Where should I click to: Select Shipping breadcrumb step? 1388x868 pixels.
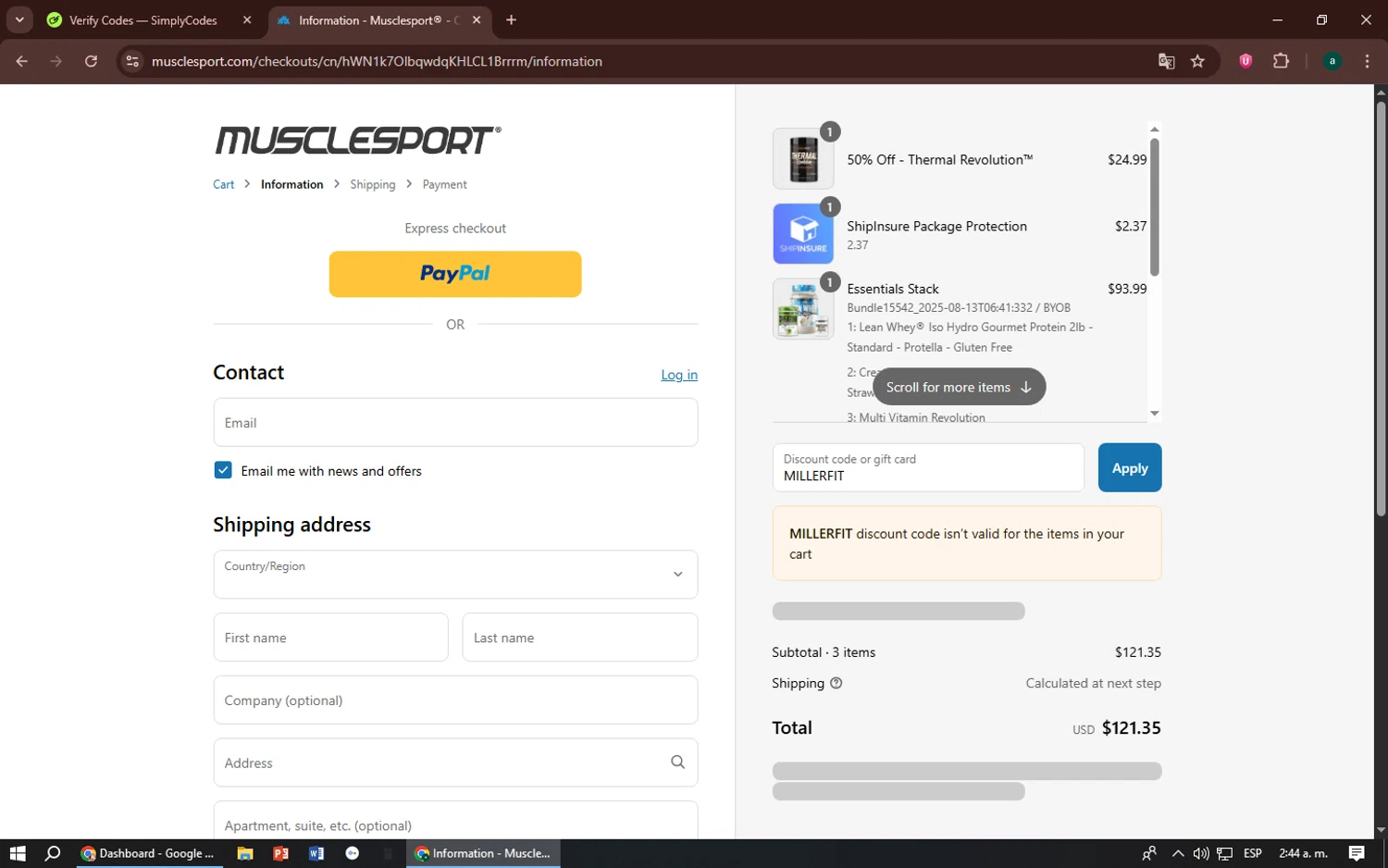tap(373, 184)
